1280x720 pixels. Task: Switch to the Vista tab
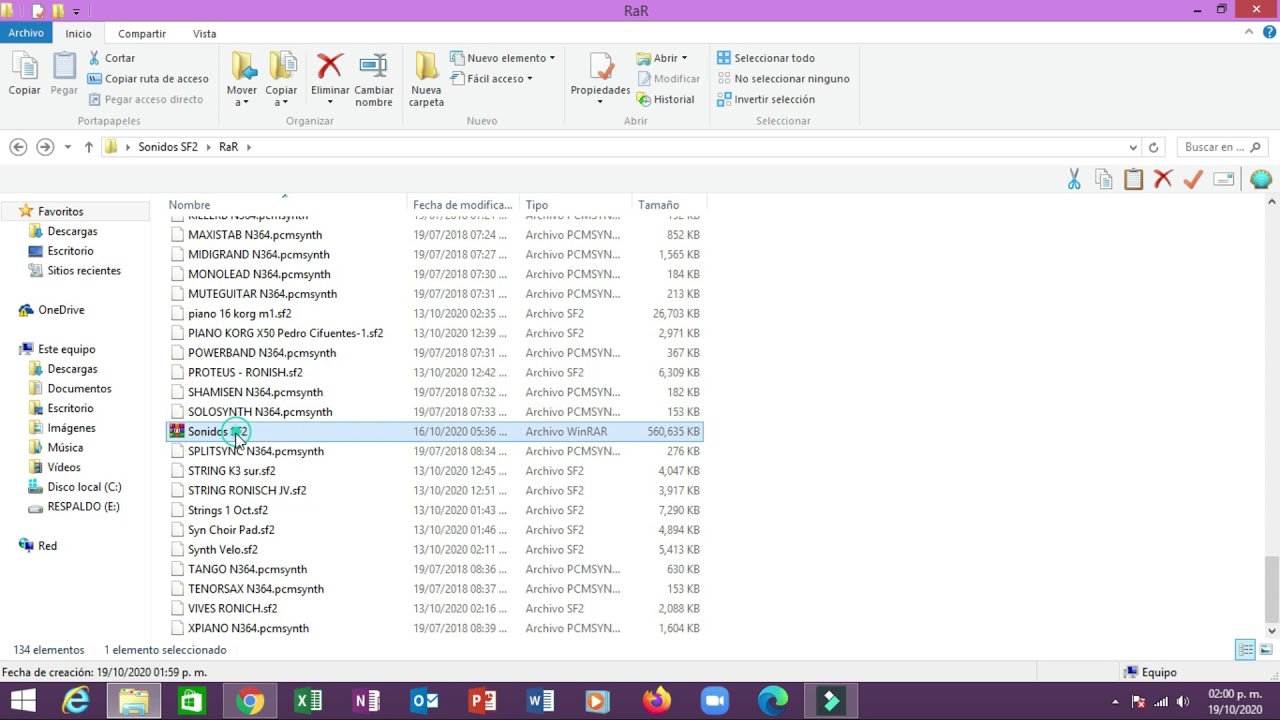coord(204,34)
